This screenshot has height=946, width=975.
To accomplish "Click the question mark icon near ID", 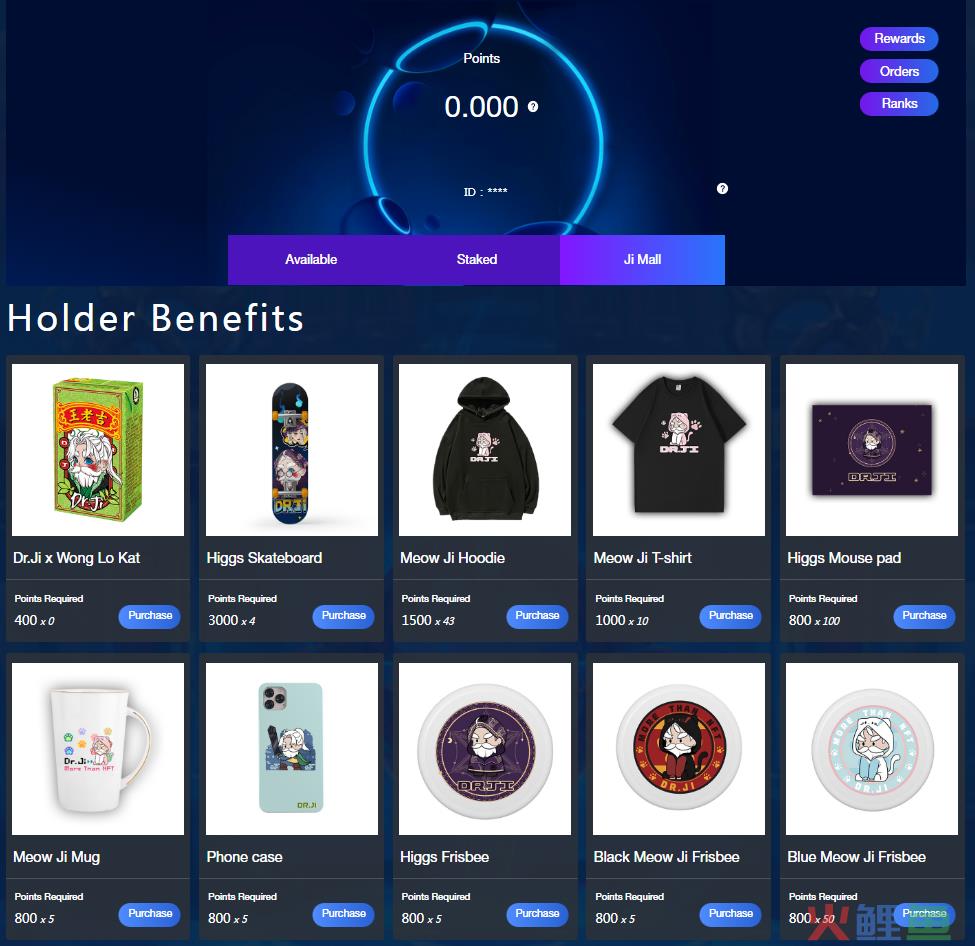I will [x=722, y=188].
